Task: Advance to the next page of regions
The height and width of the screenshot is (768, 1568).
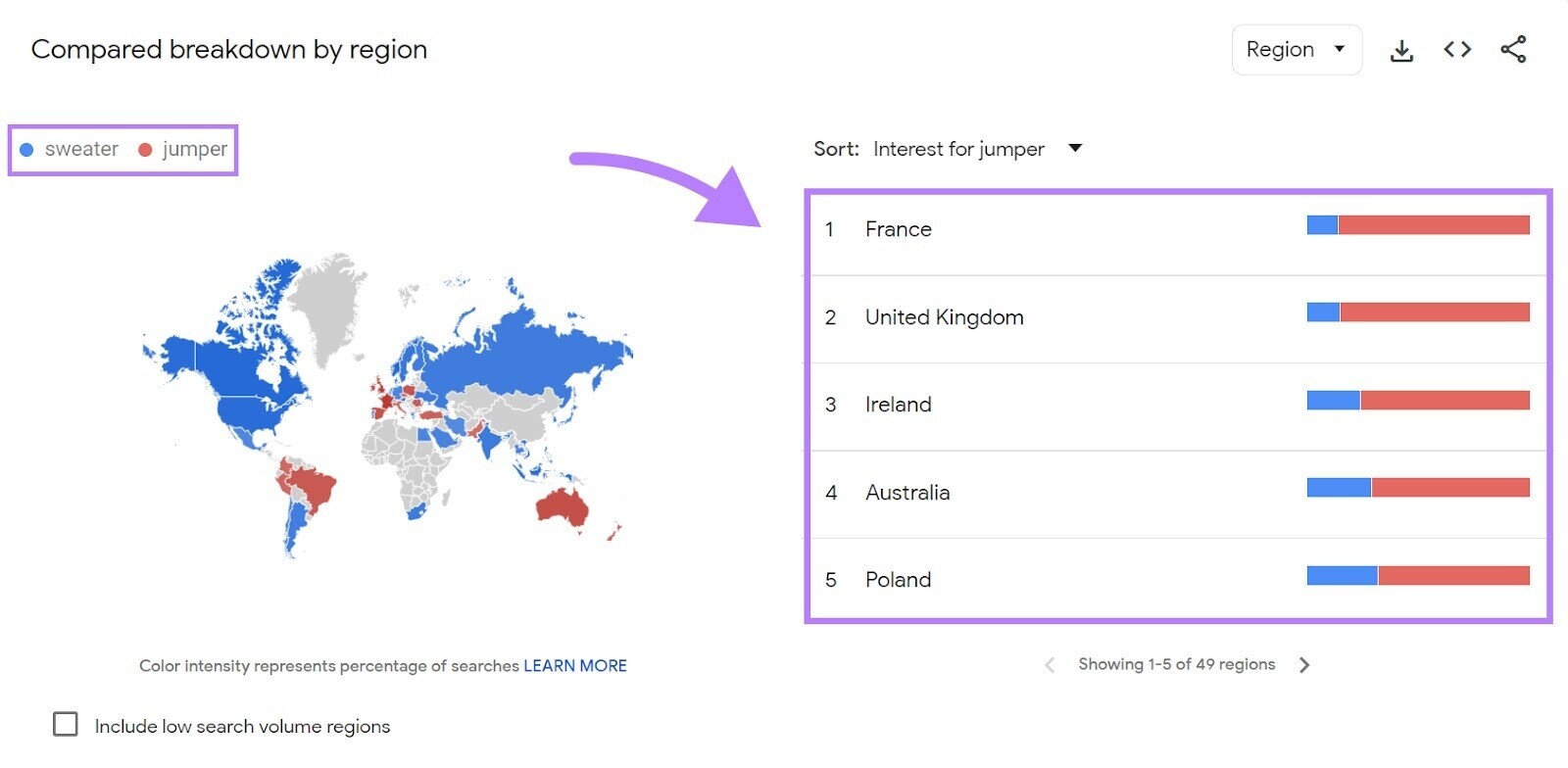Action: pyautogui.click(x=1304, y=664)
